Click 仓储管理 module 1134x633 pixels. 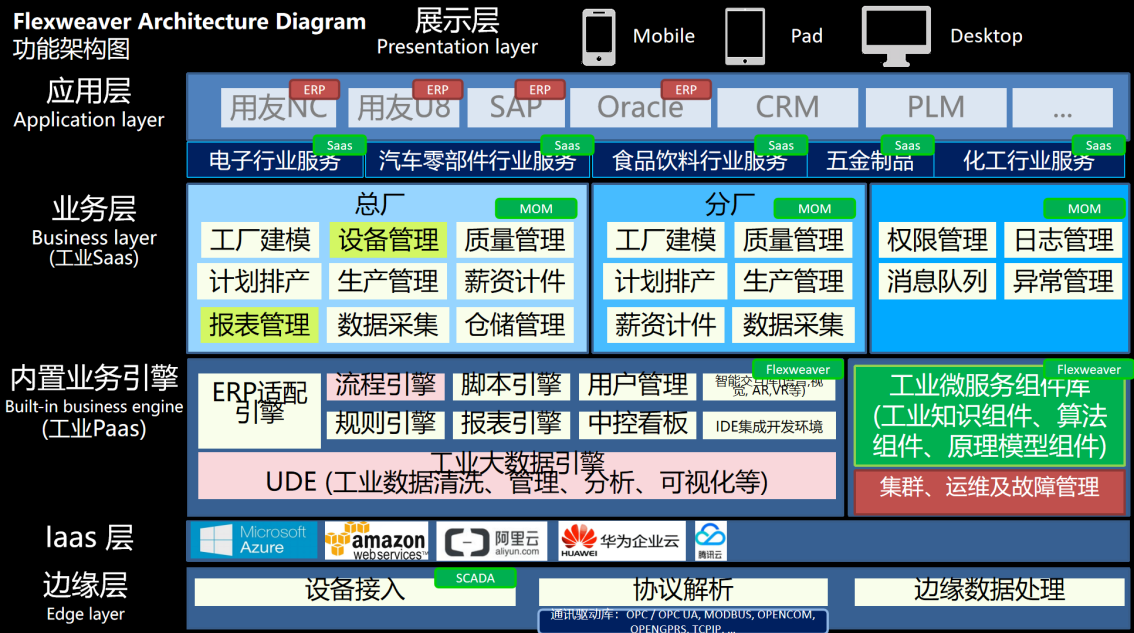pyautogui.click(x=514, y=325)
